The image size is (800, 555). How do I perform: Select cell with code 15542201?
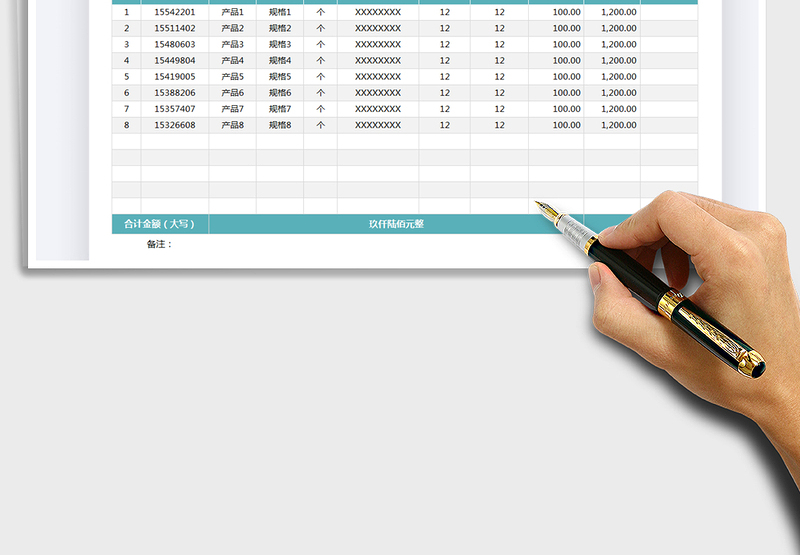175,12
